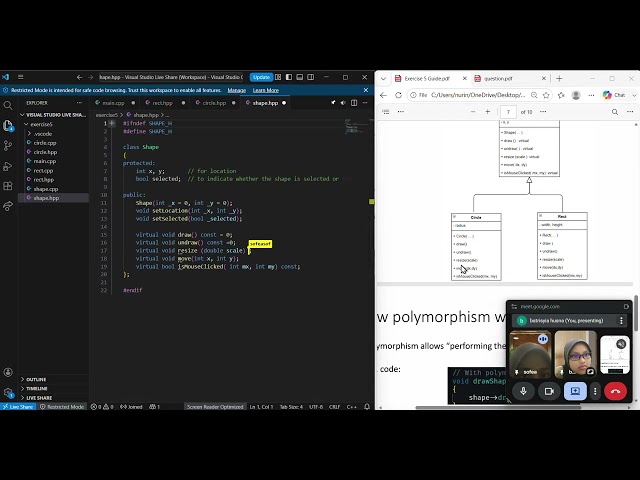Open Customize Layout in VS Code title bar
This screenshot has height=480, width=640.
click(278, 77)
